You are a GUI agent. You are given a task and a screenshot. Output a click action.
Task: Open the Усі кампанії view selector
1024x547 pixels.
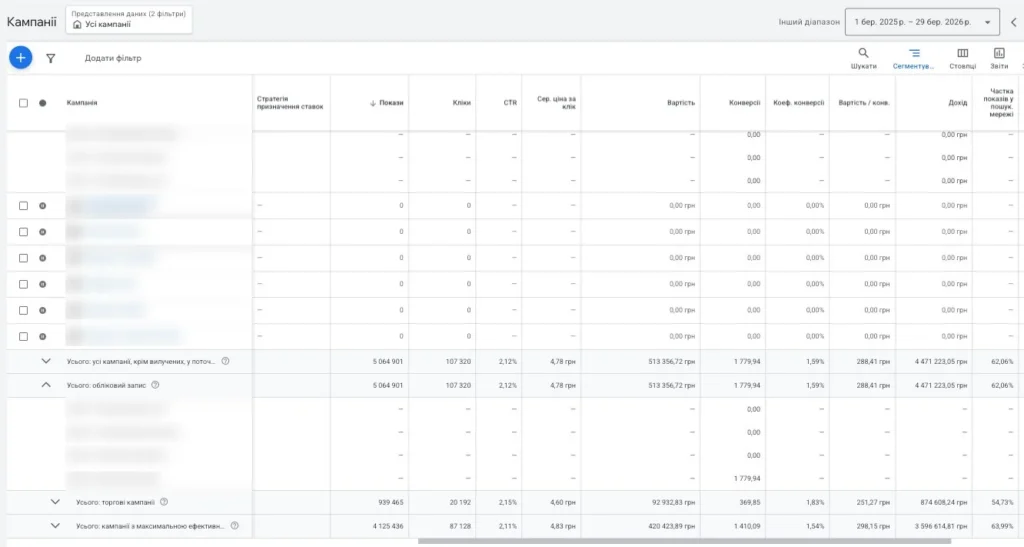coord(129,20)
